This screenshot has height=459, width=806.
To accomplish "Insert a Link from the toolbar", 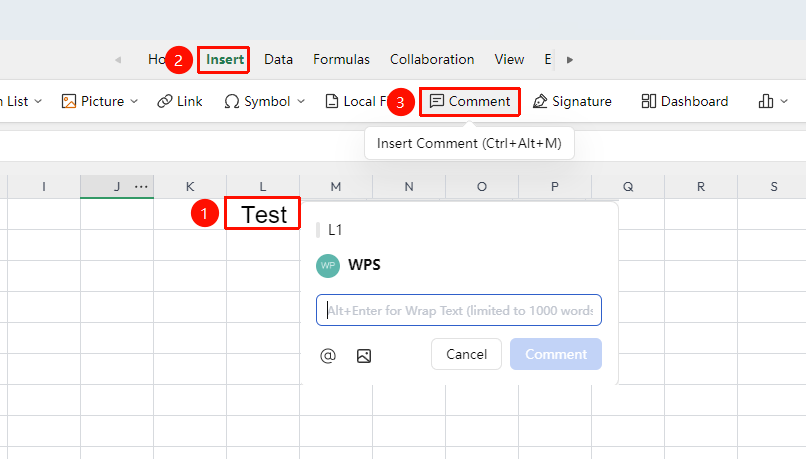I will (180, 101).
